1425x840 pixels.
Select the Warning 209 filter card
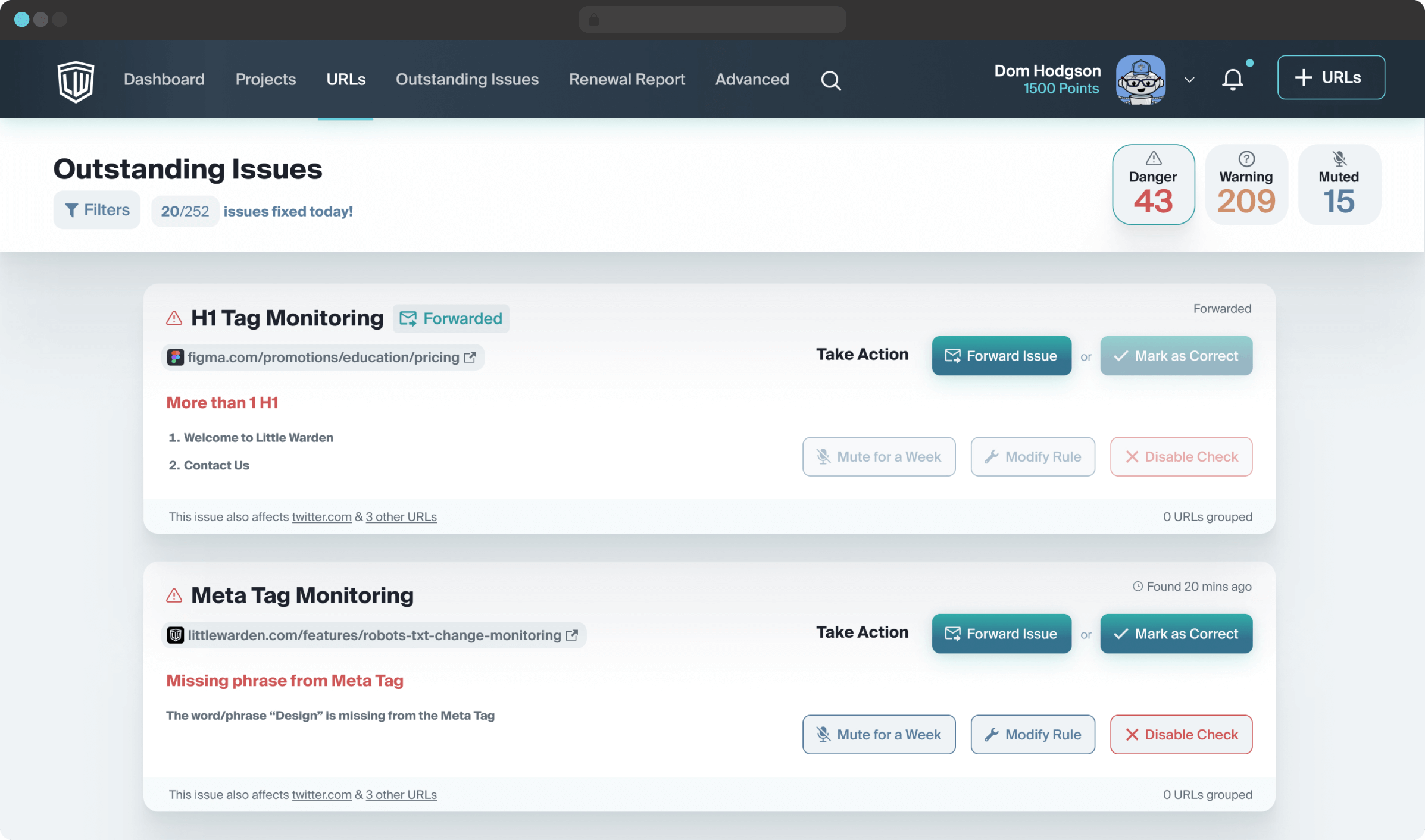[1246, 184]
